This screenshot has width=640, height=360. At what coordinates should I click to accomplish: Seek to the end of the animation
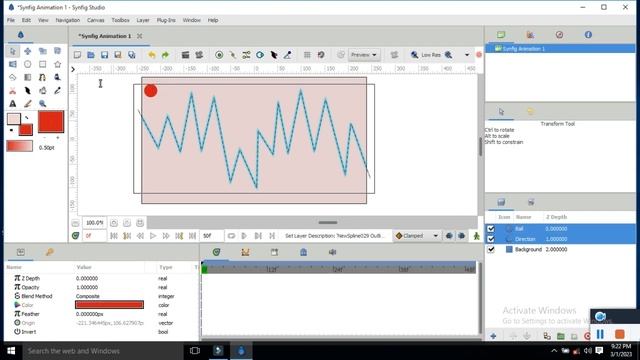192,236
